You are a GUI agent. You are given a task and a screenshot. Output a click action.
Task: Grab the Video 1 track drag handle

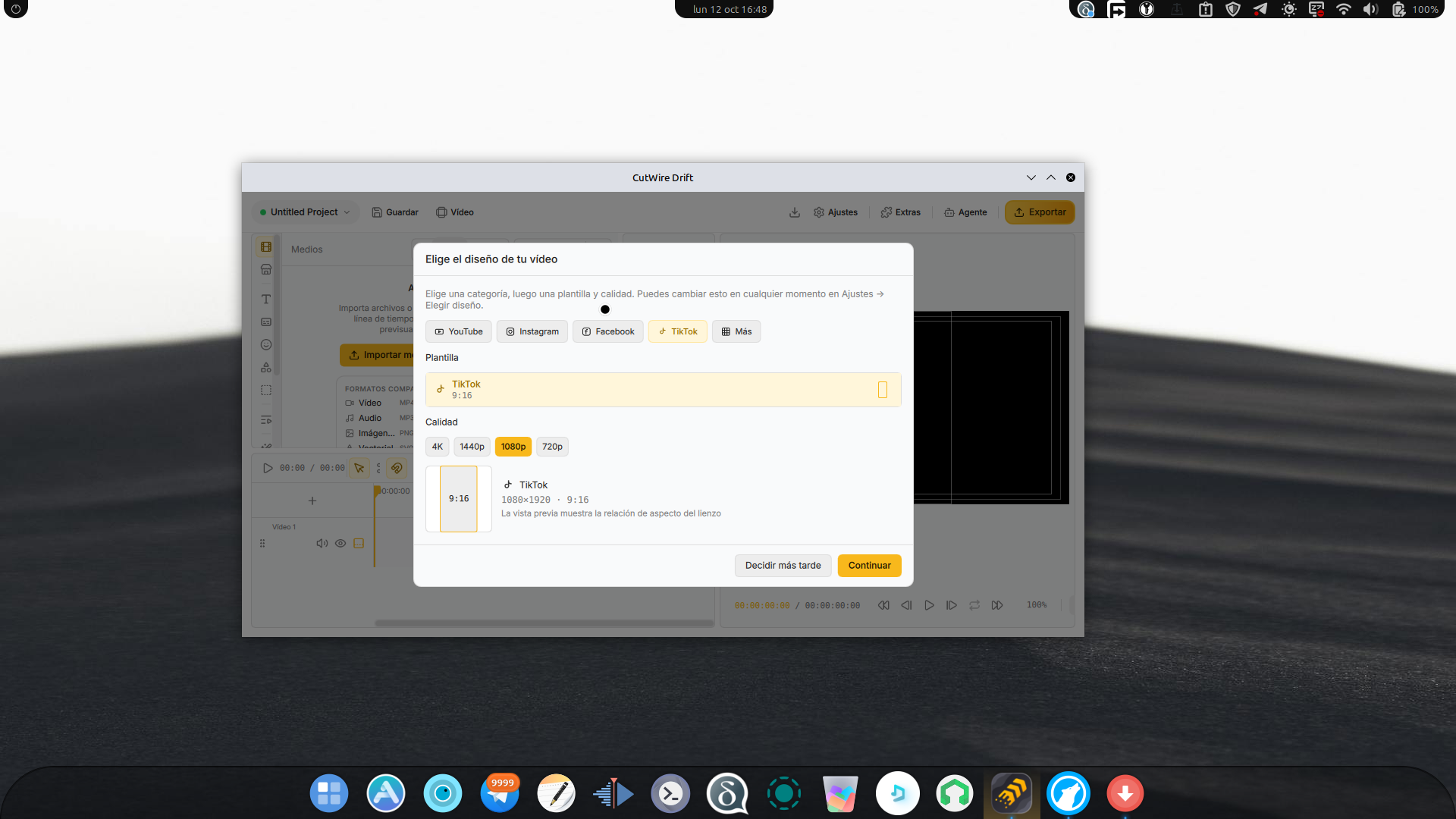pyautogui.click(x=262, y=543)
